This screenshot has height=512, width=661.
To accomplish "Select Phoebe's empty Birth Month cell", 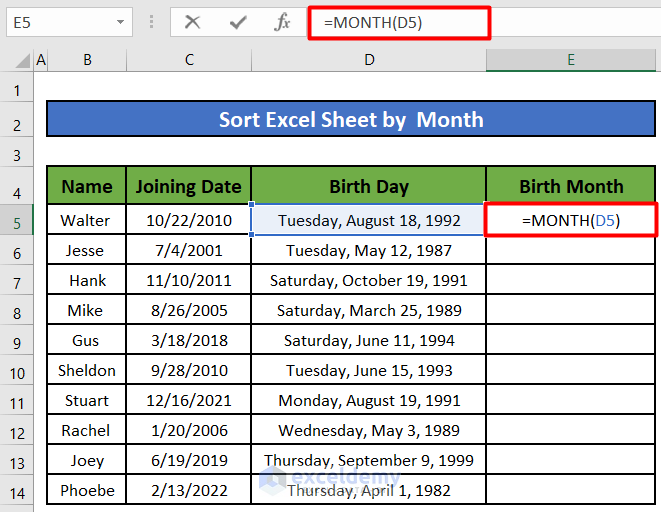I will (x=571, y=491).
